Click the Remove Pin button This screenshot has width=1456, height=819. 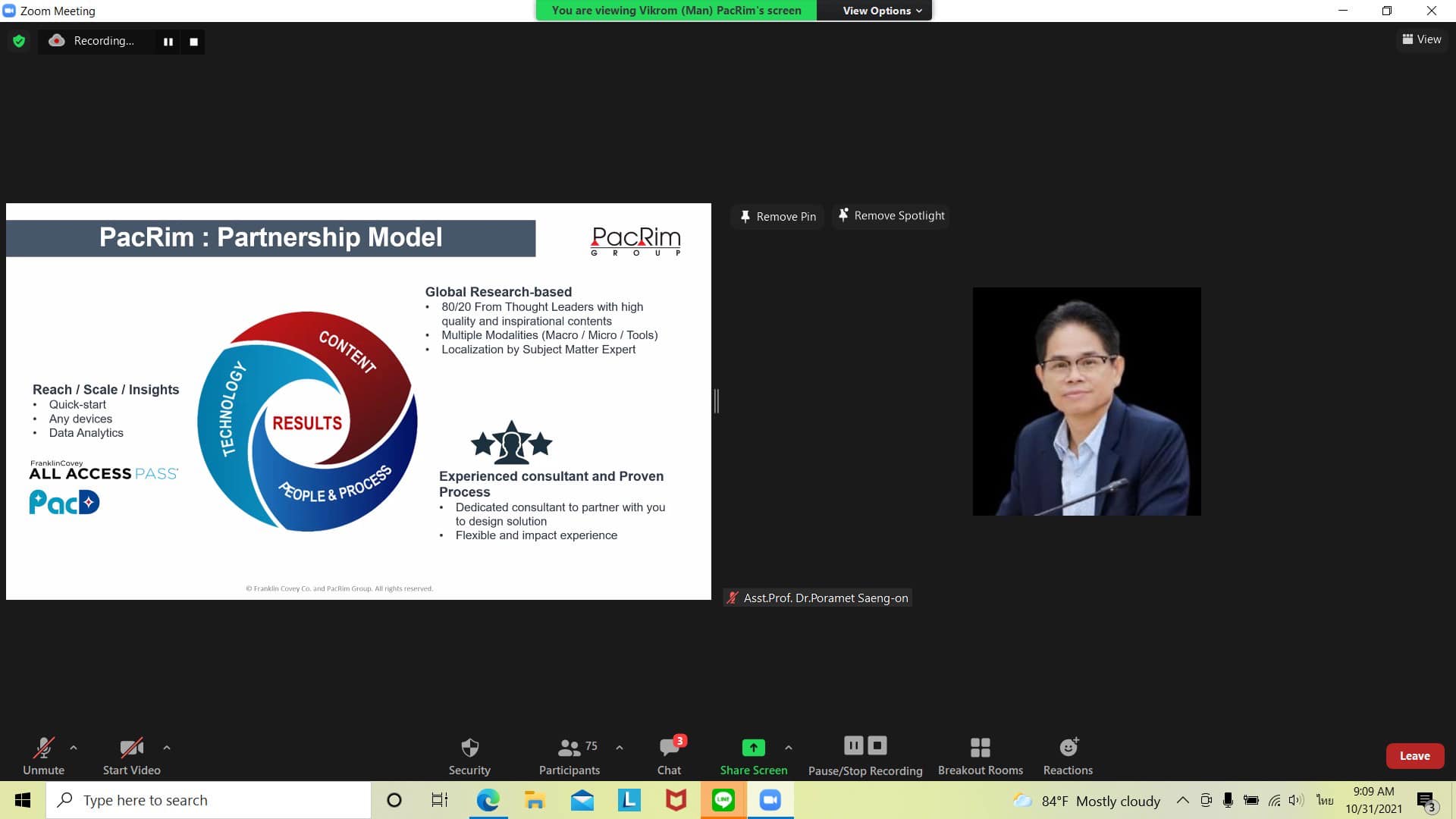click(778, 217)
